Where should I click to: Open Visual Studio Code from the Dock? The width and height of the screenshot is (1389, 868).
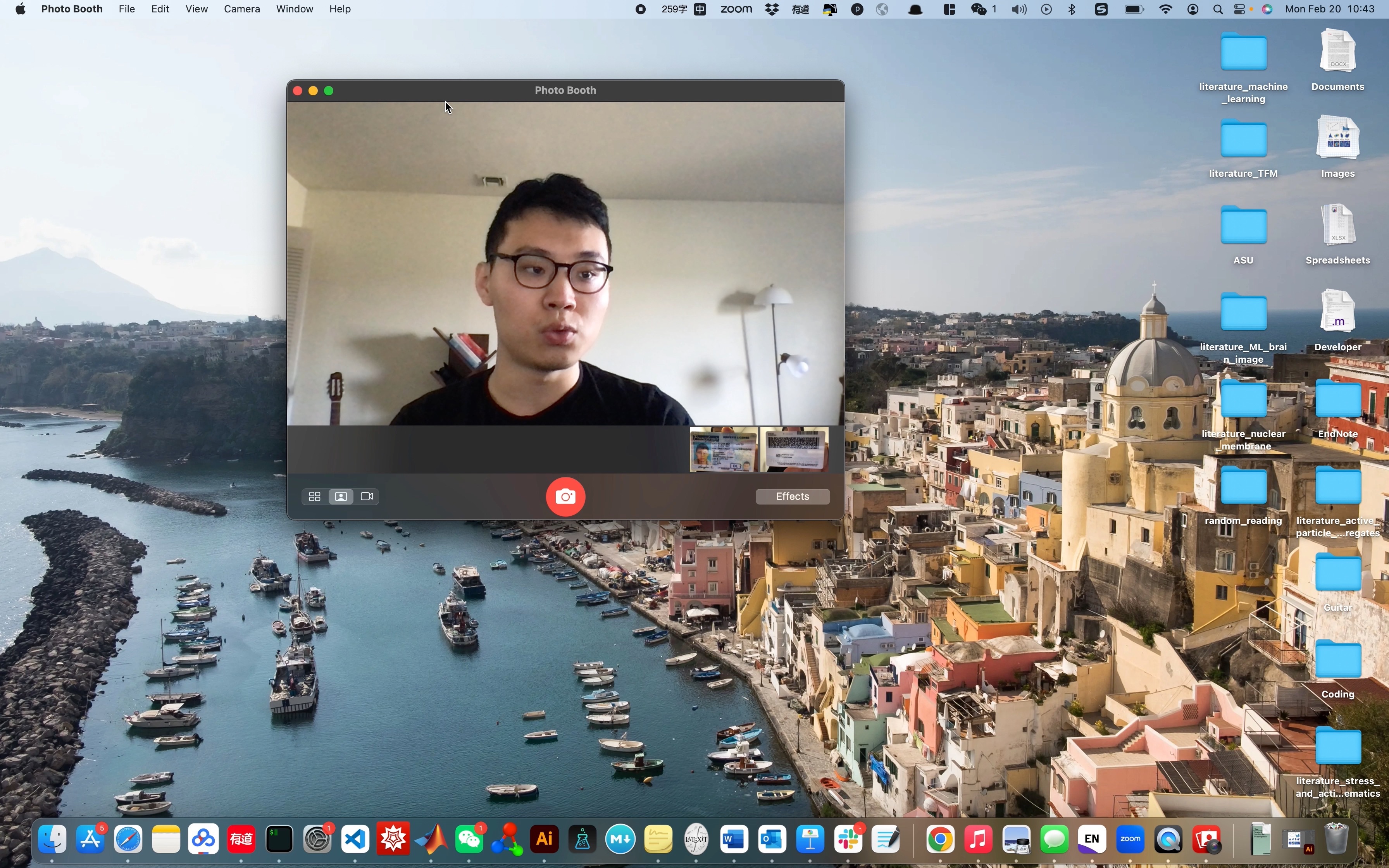[x=355, y=839]
